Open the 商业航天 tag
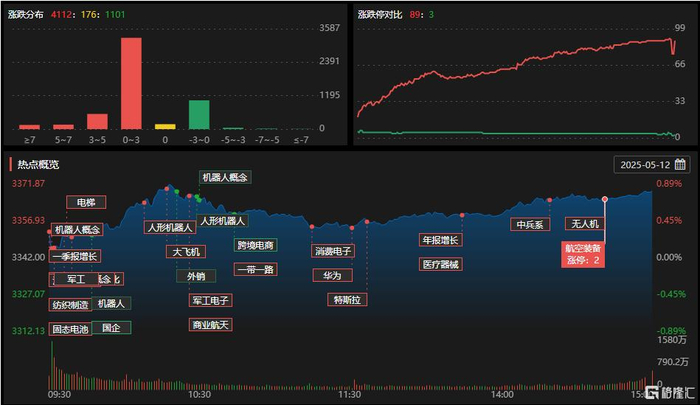 pyautogui.click(x=210, y=325)
